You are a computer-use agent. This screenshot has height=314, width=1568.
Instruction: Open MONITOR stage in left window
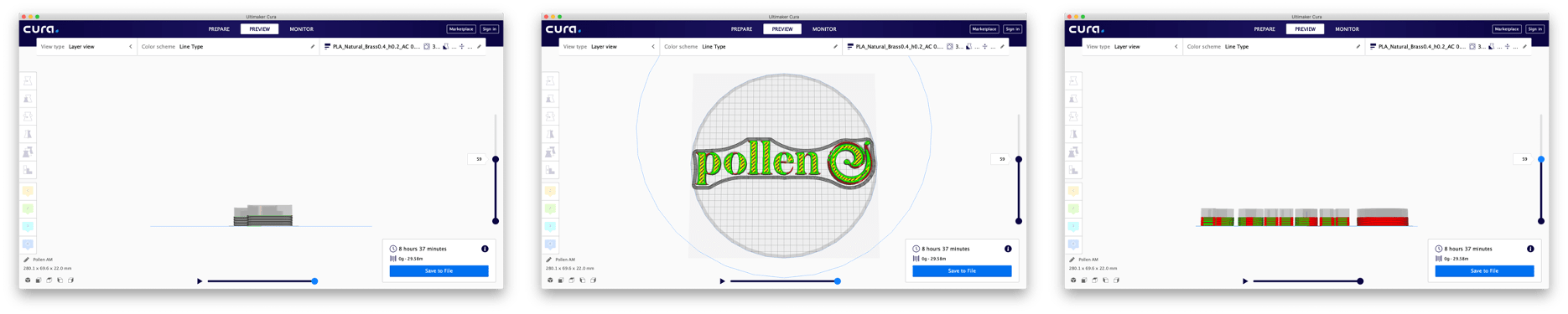click(301, 29)
